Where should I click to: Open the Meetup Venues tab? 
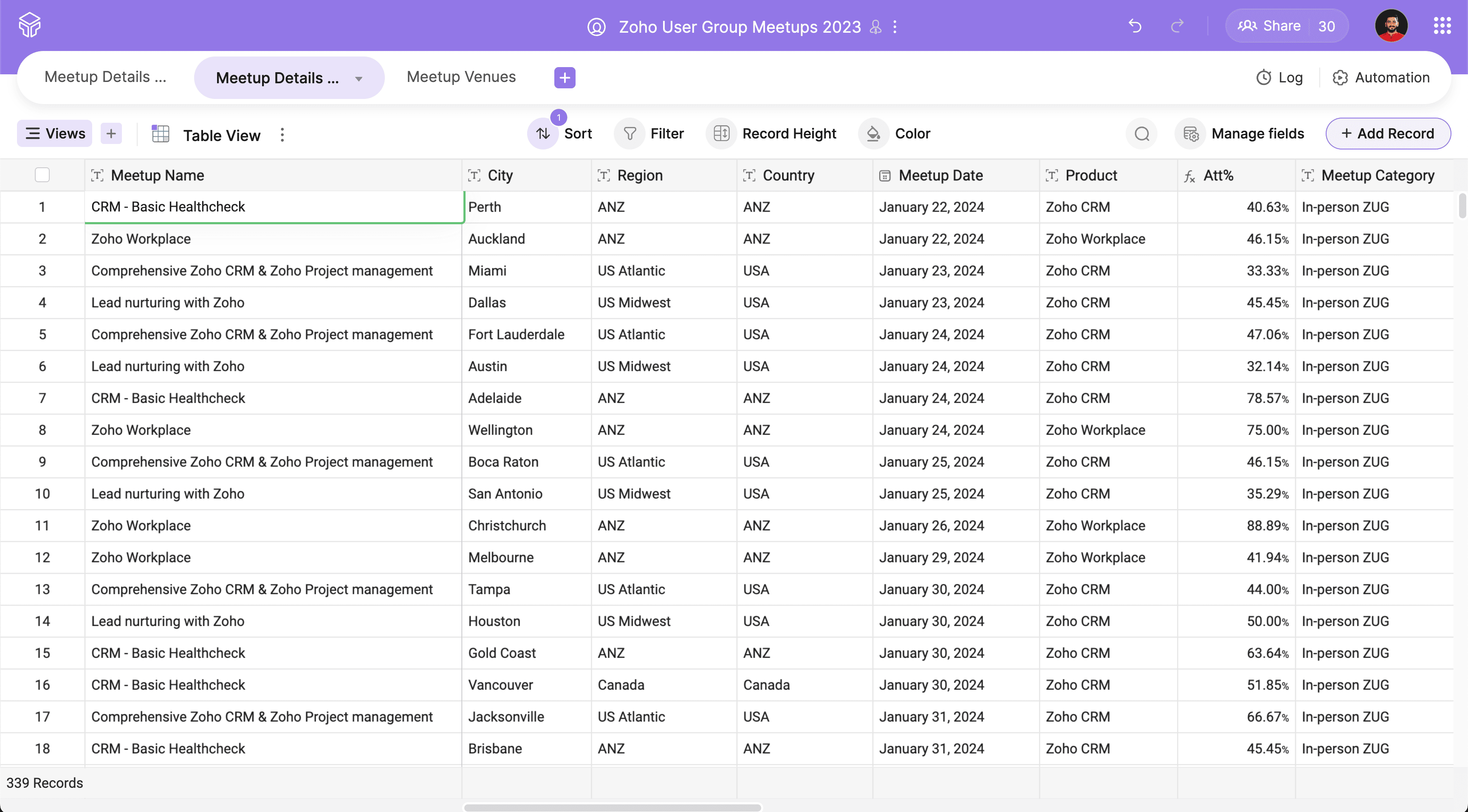[x=461, y=77]
